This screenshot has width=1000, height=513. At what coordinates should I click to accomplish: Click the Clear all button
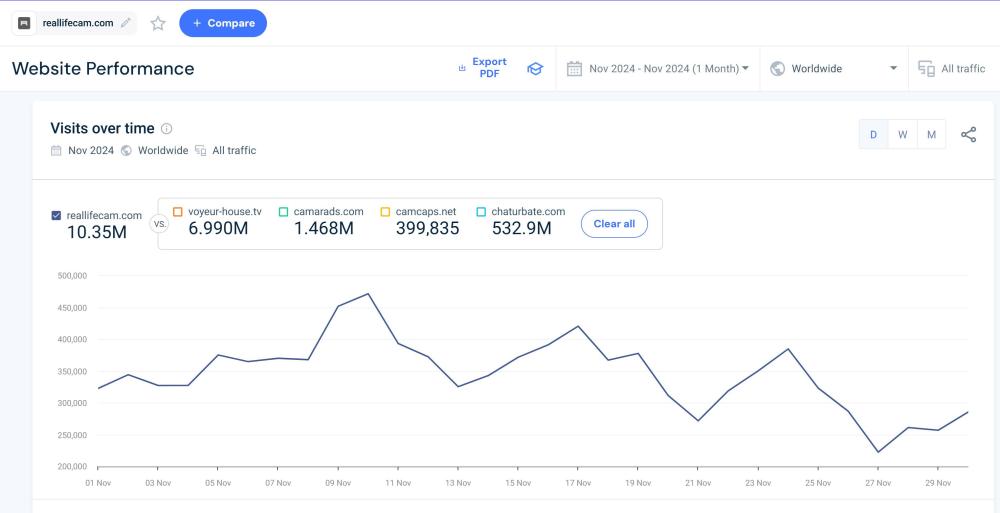tap(614, 224)
